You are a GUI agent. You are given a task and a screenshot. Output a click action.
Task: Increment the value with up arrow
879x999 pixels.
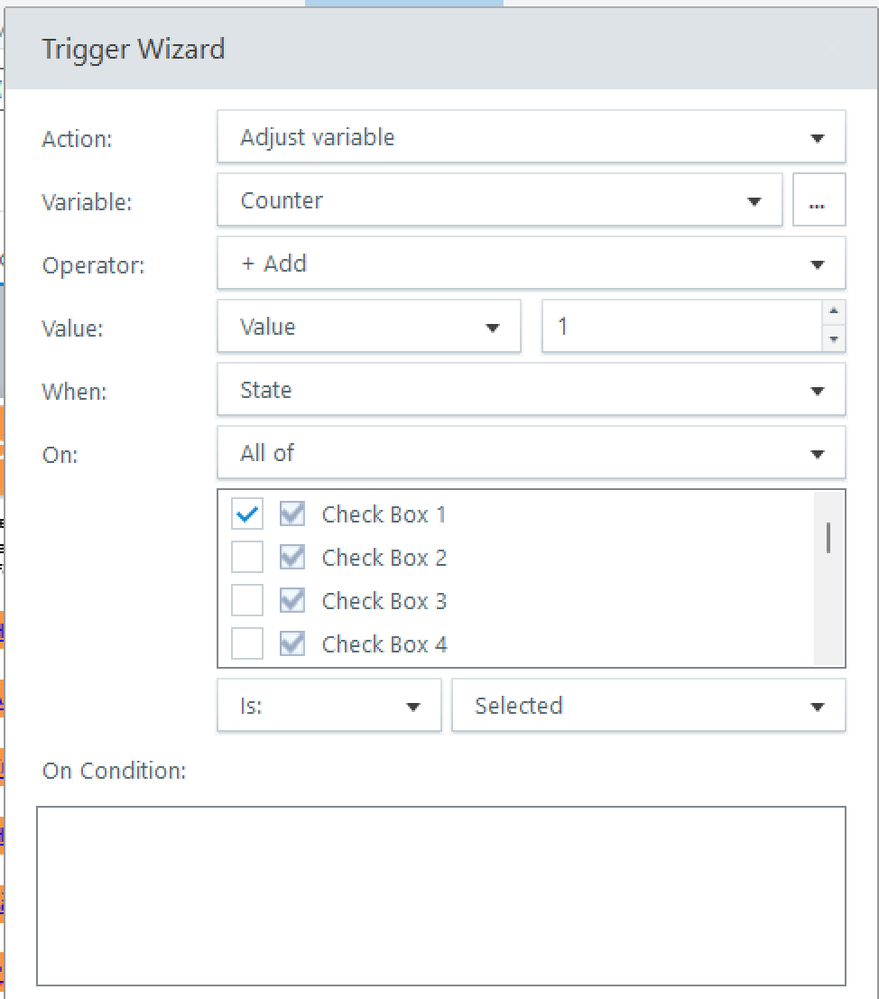click(833, 312)
